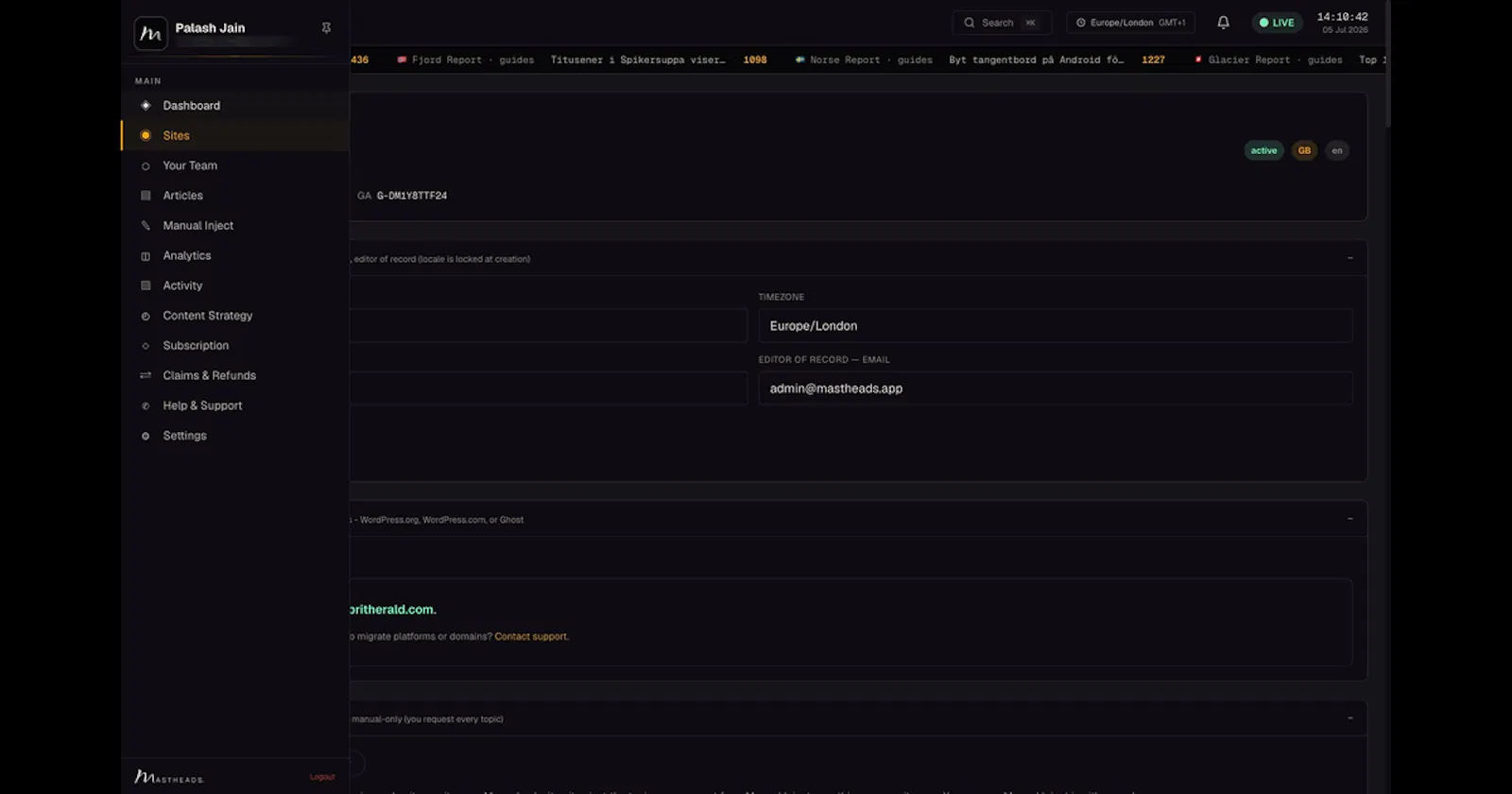
Task: Click the Manual Inject pencil icon
Action: [x=146, y=226]
